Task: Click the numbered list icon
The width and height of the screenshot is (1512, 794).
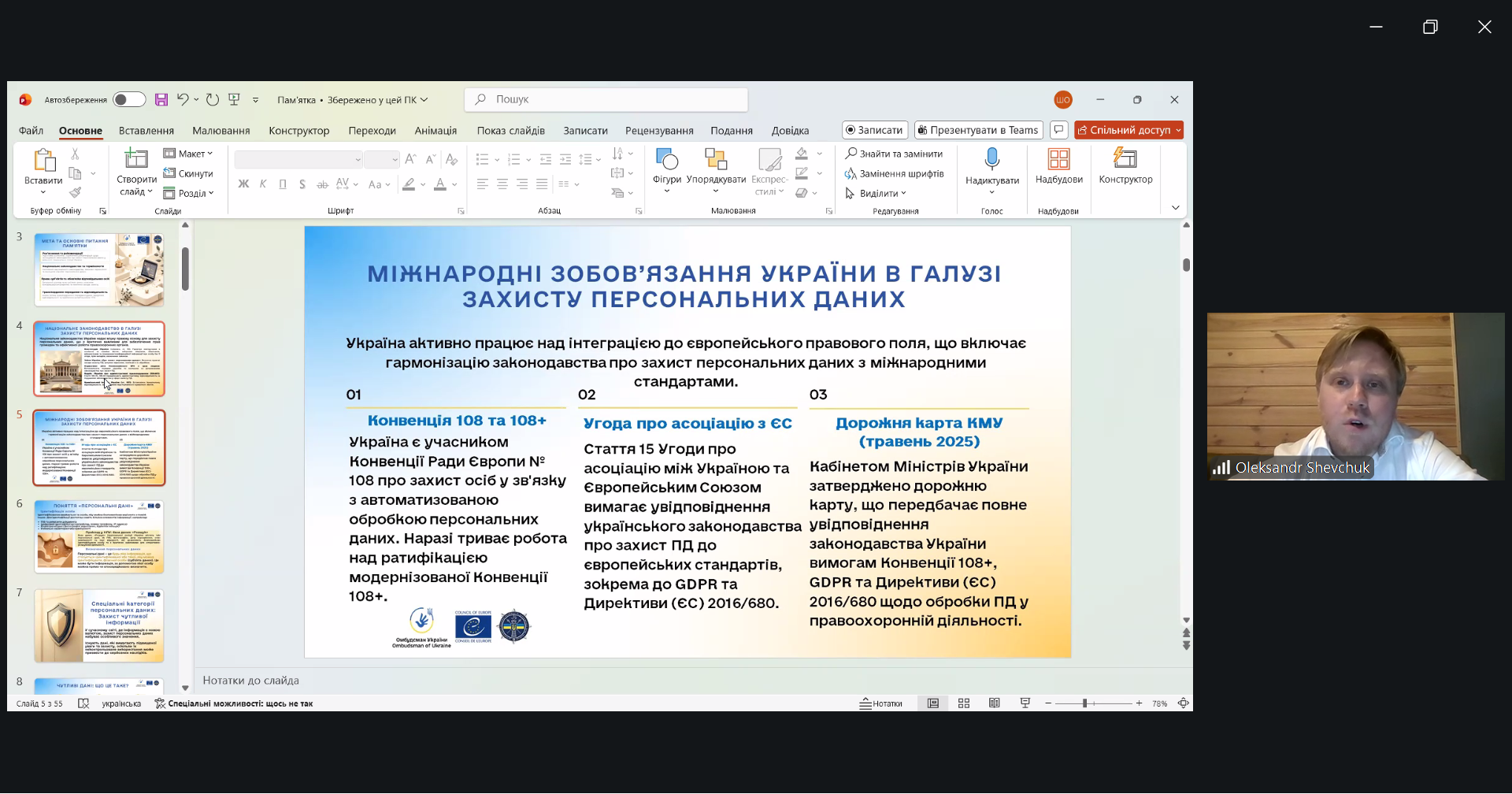Action: coord(514,160)
